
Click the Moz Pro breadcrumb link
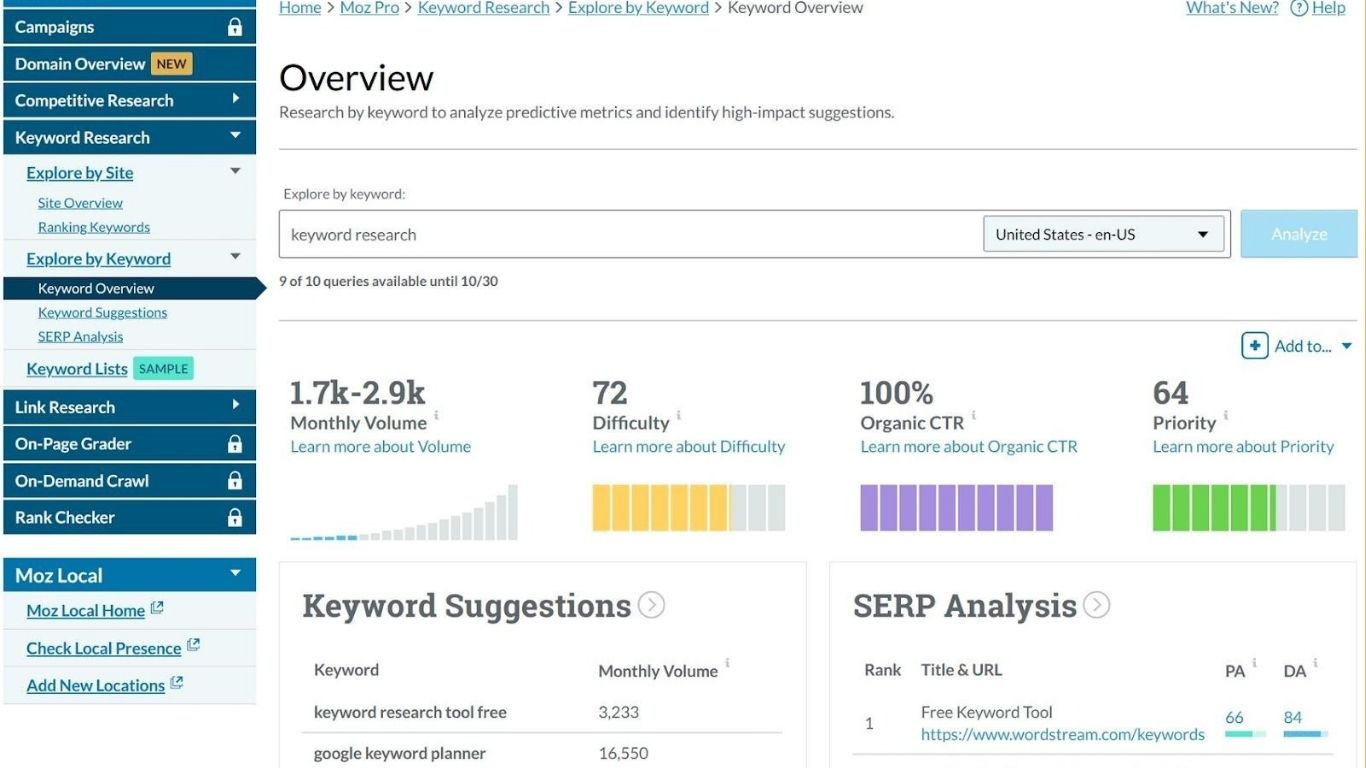[x=369, y=8]
